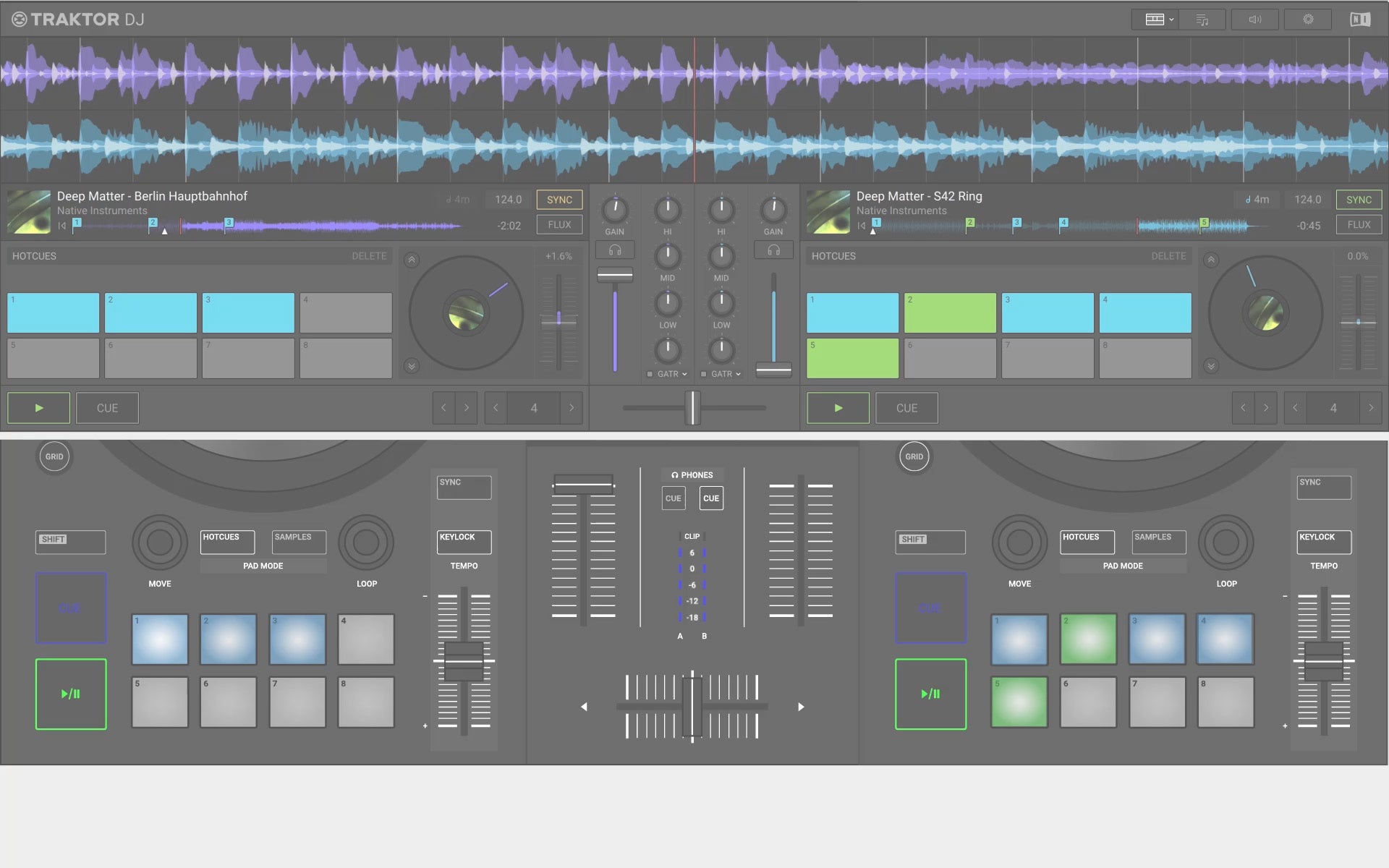Image resolution: width=1389 pixels, height=868 pixels.
Task: Click DELETE in the left HOTCUES panel
Action: [x=369, y=256]
